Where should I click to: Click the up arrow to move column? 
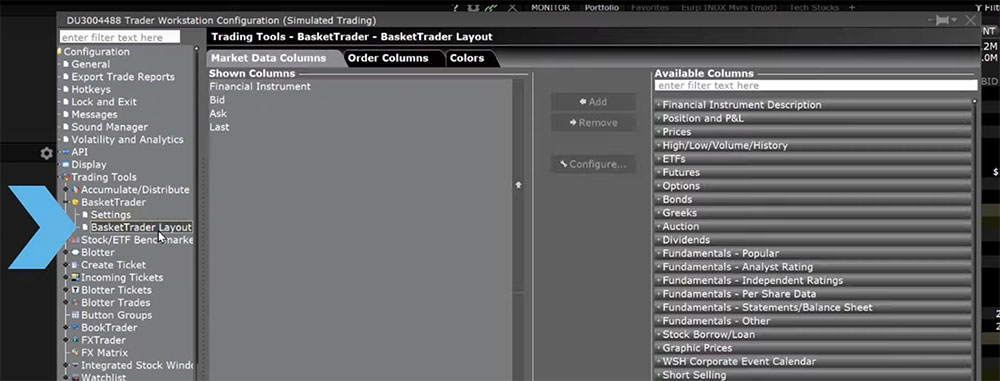[518, 185]
